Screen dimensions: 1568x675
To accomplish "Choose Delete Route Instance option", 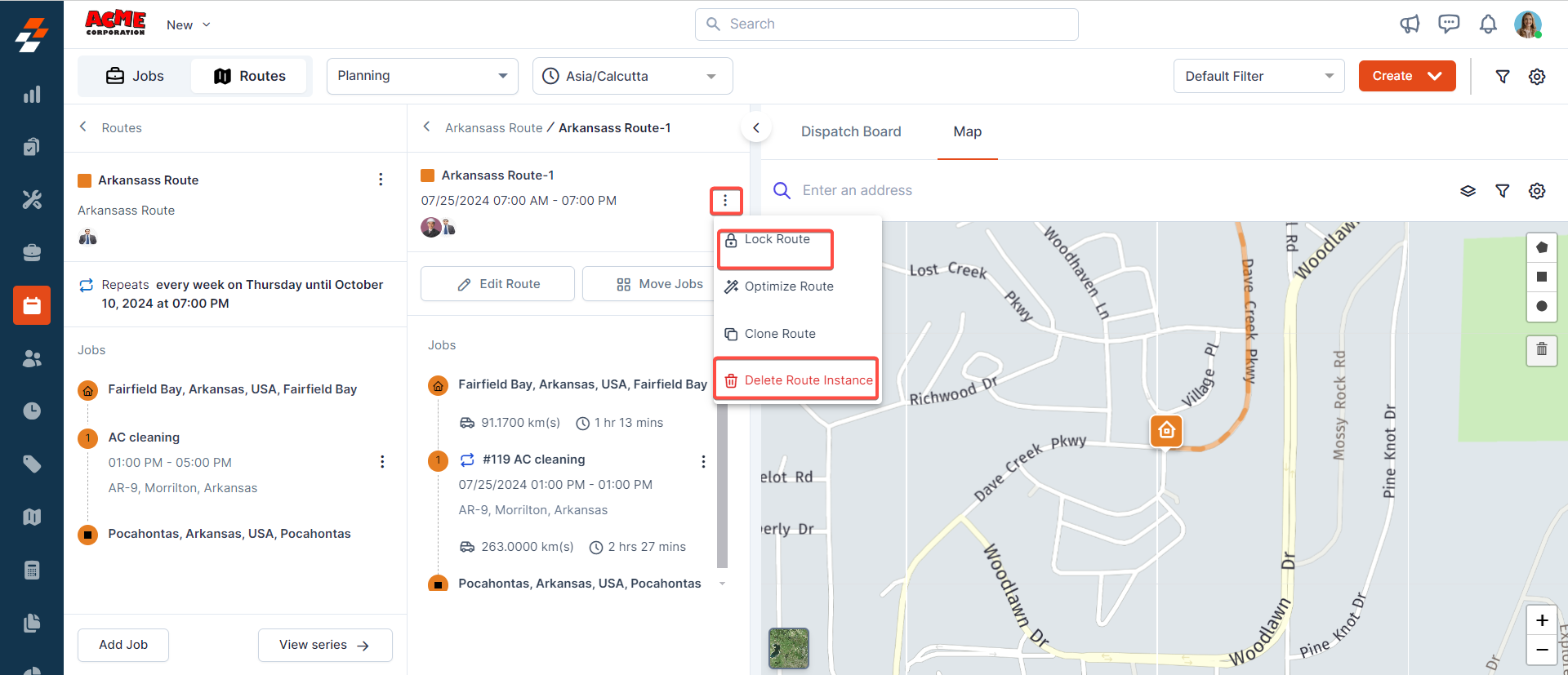I will 797,380.
